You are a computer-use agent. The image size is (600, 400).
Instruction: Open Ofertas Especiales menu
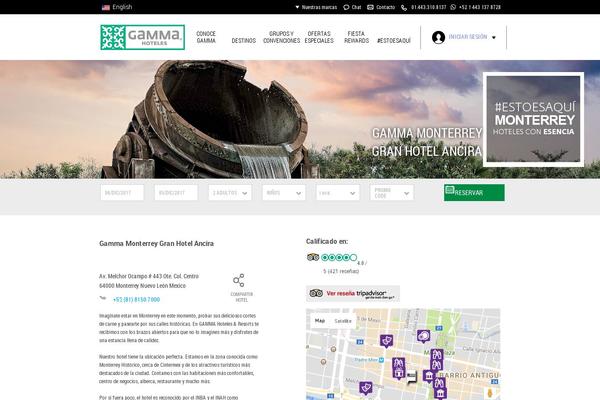(319, 37)
